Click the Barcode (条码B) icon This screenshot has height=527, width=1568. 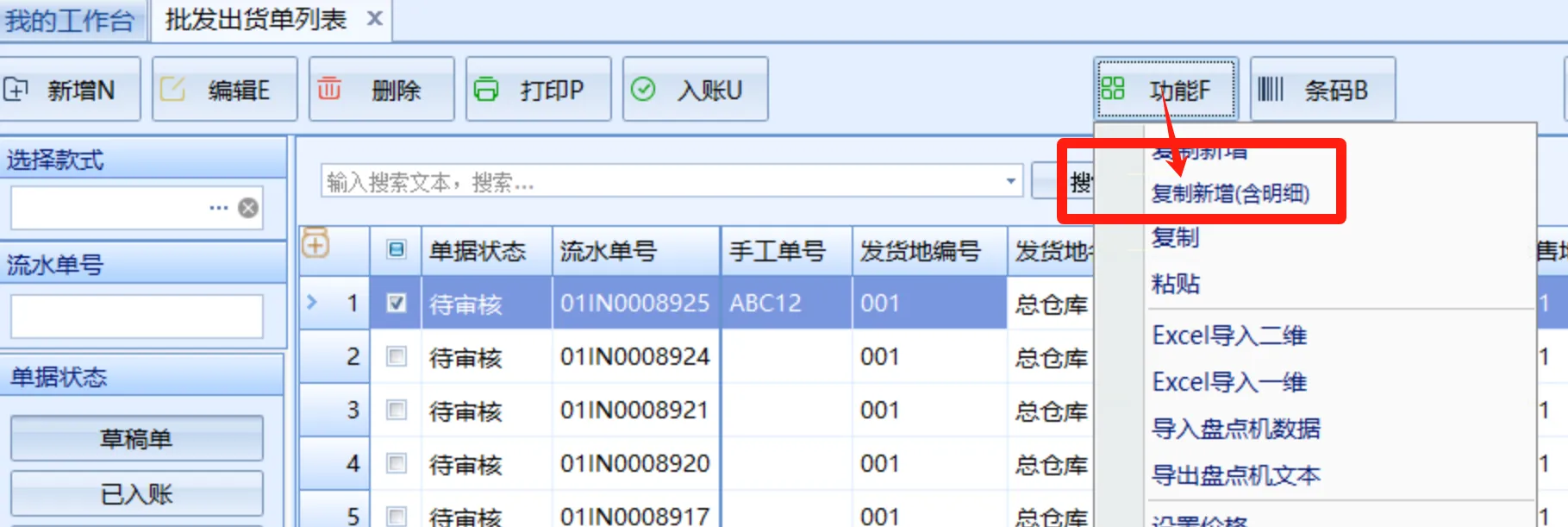pyautogui.click(x=1270, y=88)
